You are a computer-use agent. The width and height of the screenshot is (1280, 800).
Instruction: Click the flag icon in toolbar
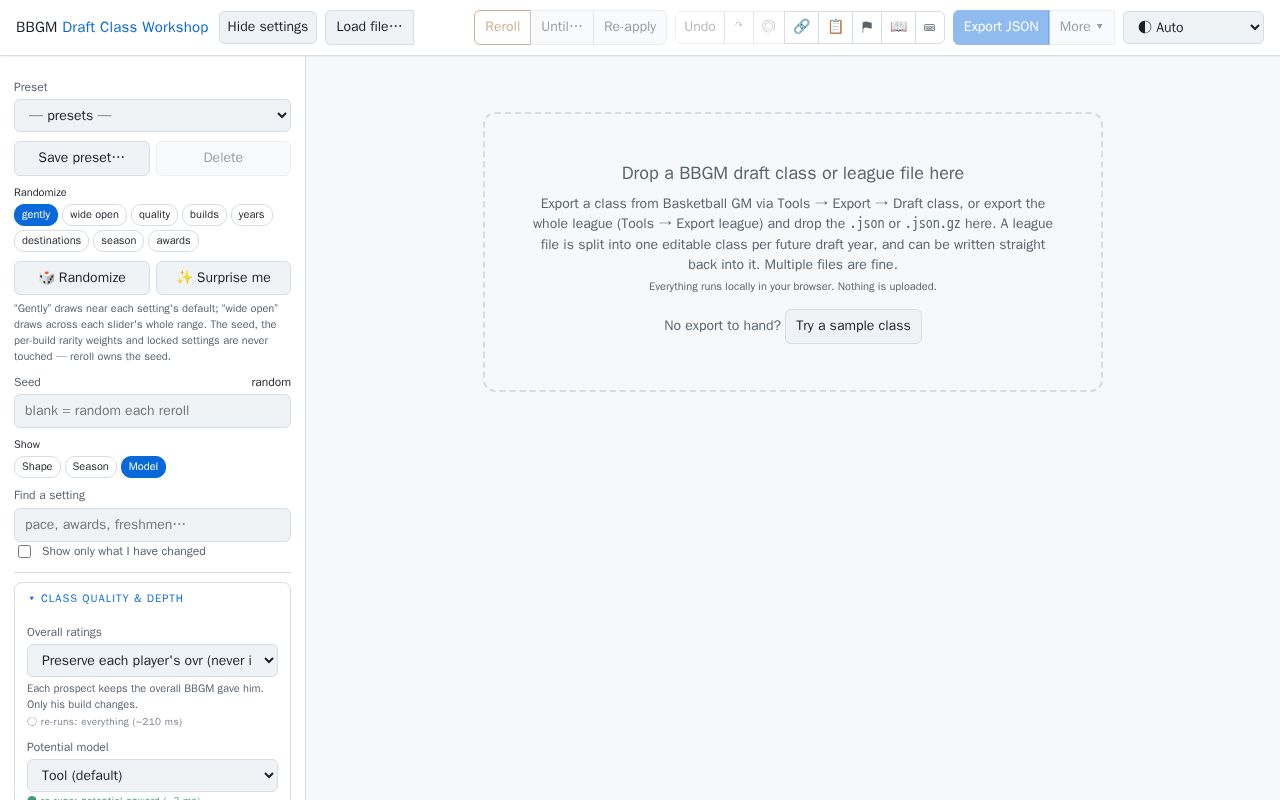[866, 27]
